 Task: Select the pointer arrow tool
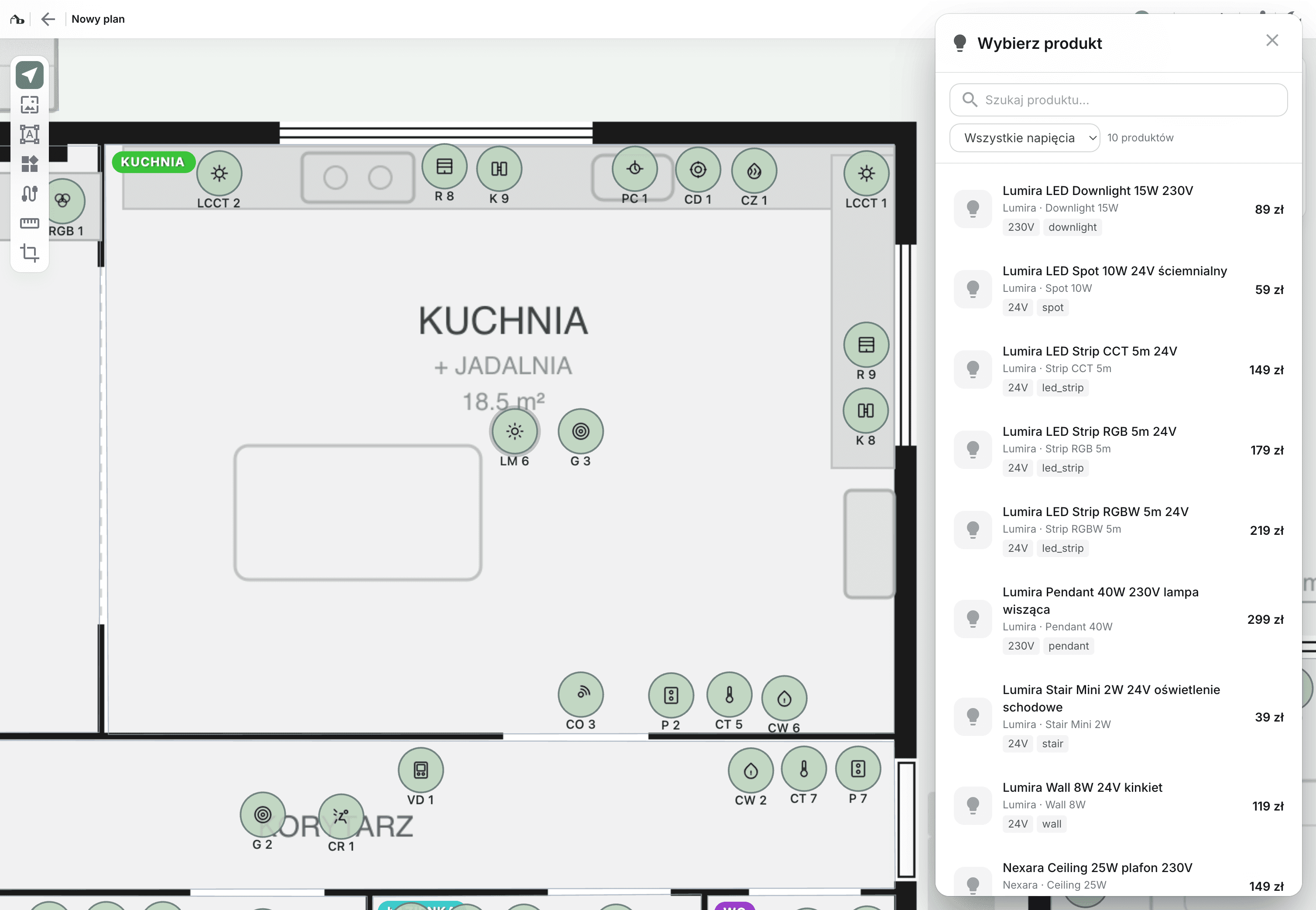(x=30, y=75)
